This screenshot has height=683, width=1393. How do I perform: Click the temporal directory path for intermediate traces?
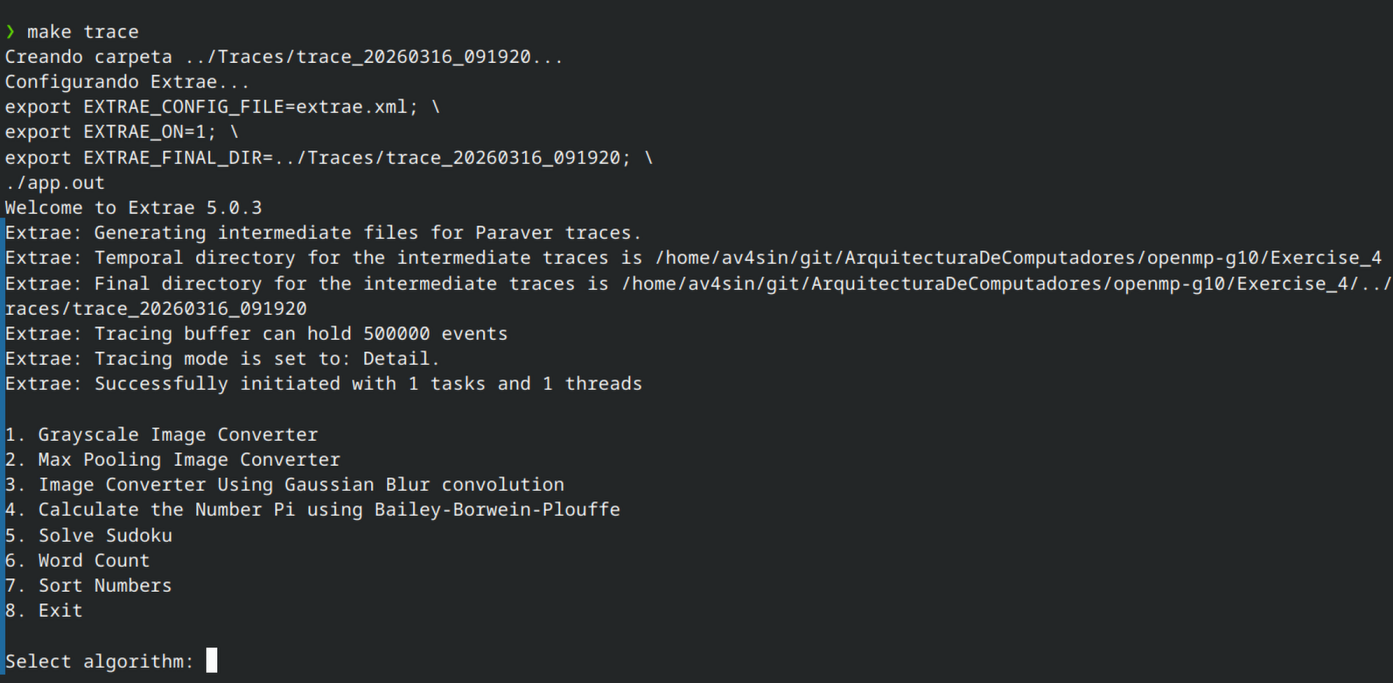1018,258
